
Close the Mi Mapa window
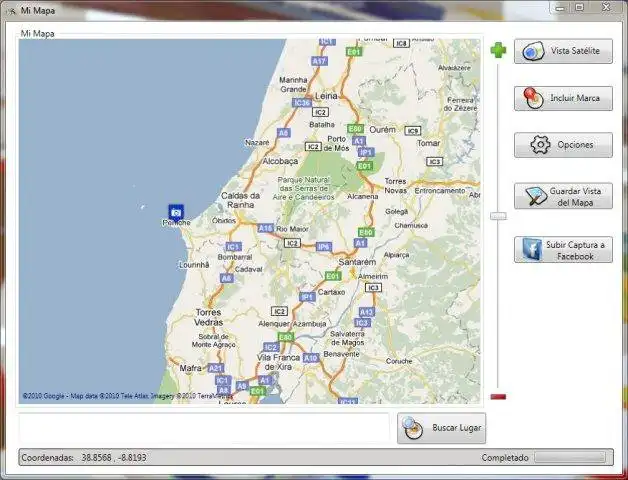(x=606, y=7)
